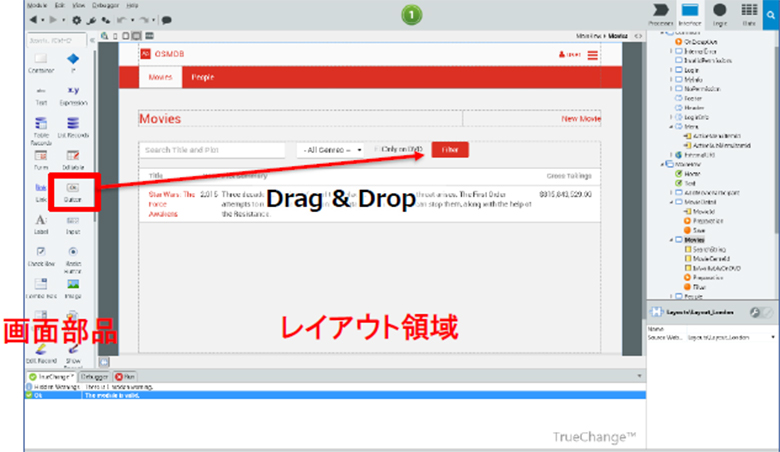780x452 pixels.
Task: Open the search magnifier in top-right
Action: pos(771,15)
